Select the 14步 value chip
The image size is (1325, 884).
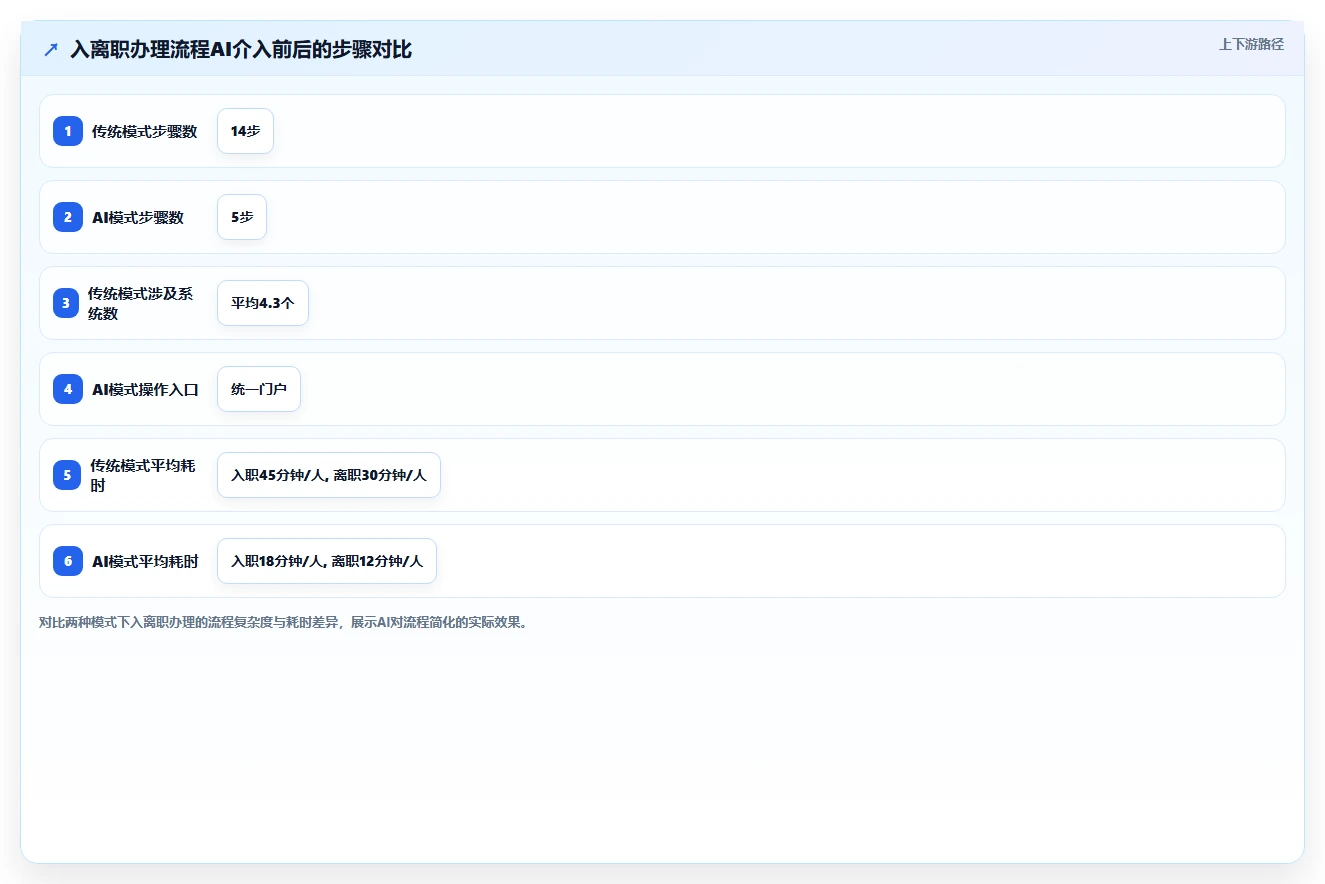[x=245, y=131]
